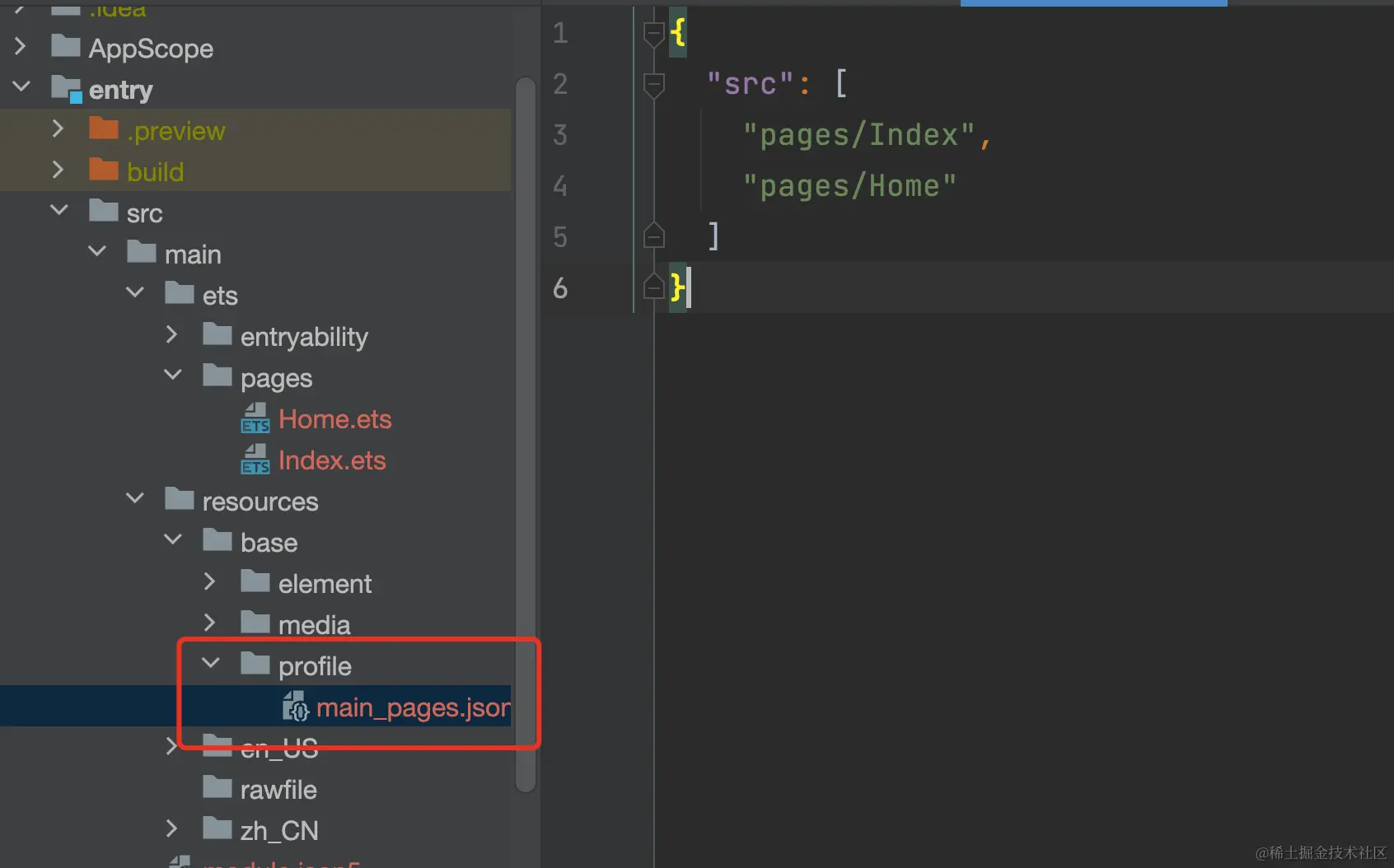This screenshot has height=868, width=1394.
Task: Select the AppScope tree row label
Action: click(x=151, y=49)
